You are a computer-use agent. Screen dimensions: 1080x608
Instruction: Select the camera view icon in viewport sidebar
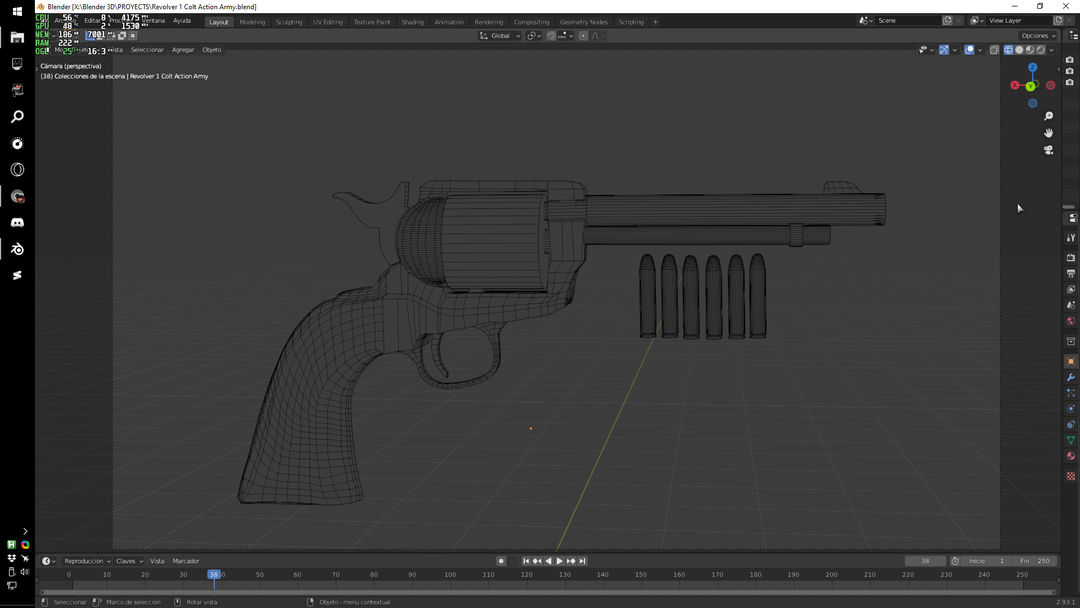(x=1048, y=149)
